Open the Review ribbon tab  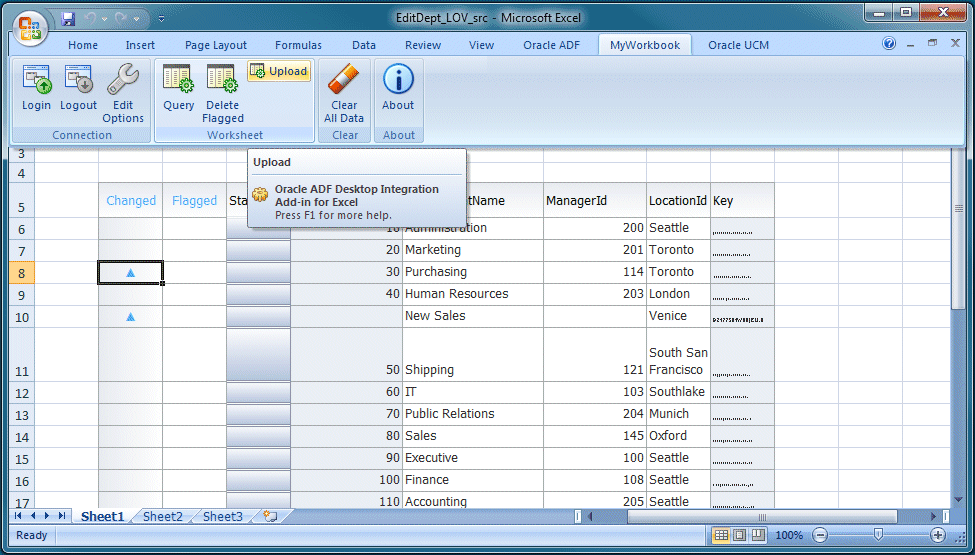click(423, 45)
